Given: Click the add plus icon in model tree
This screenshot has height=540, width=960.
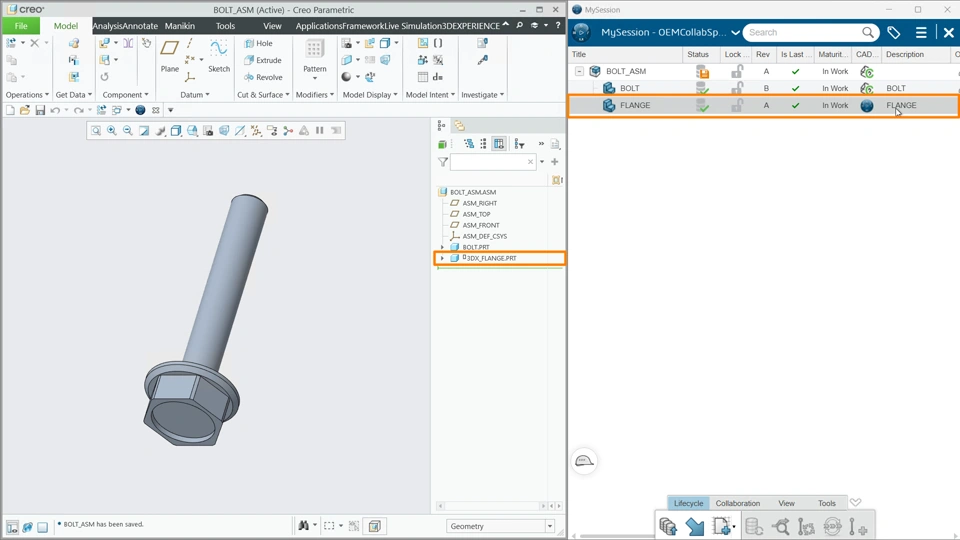Looking at the screenshot, I should 555,162.
